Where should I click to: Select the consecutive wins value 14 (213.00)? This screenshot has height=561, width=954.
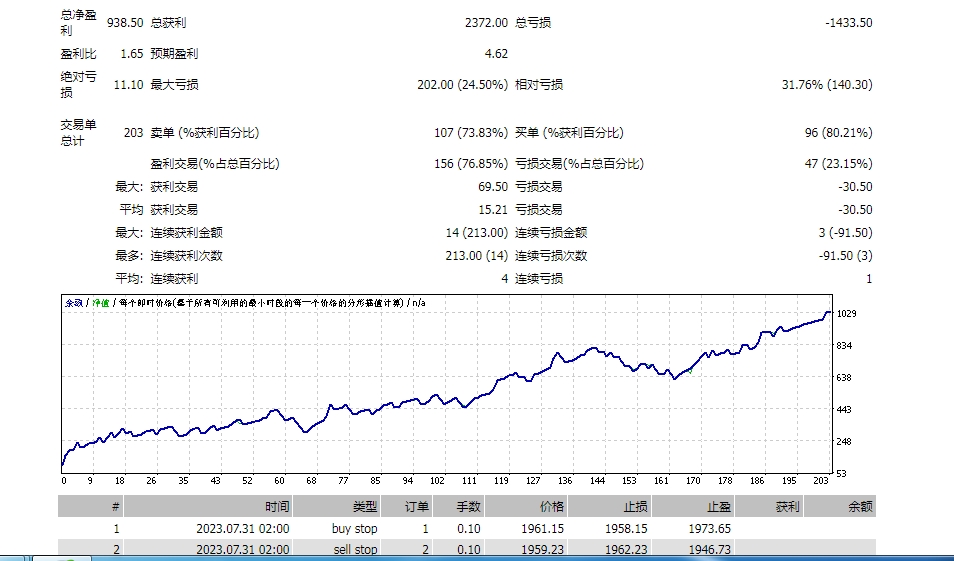click(476, 233)
